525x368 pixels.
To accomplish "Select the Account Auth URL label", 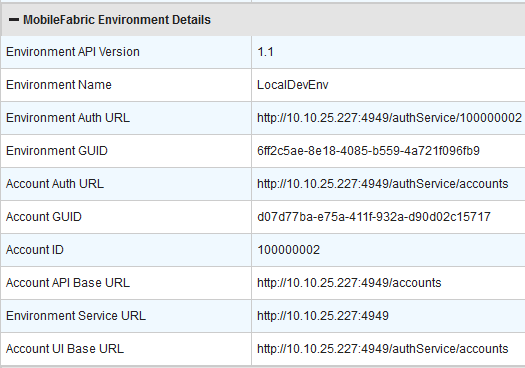I will coord(55,184).
